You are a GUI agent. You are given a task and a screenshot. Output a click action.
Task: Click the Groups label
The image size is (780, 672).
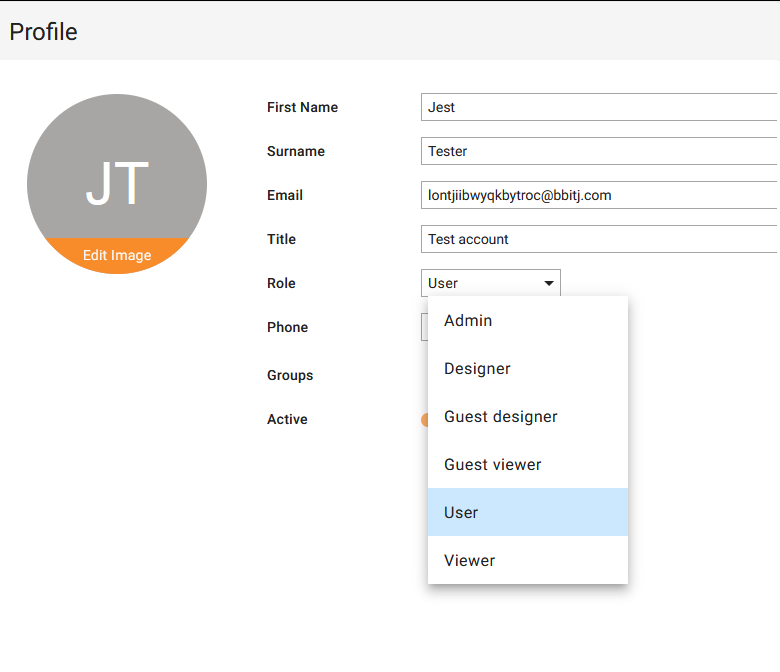[290, 375]
